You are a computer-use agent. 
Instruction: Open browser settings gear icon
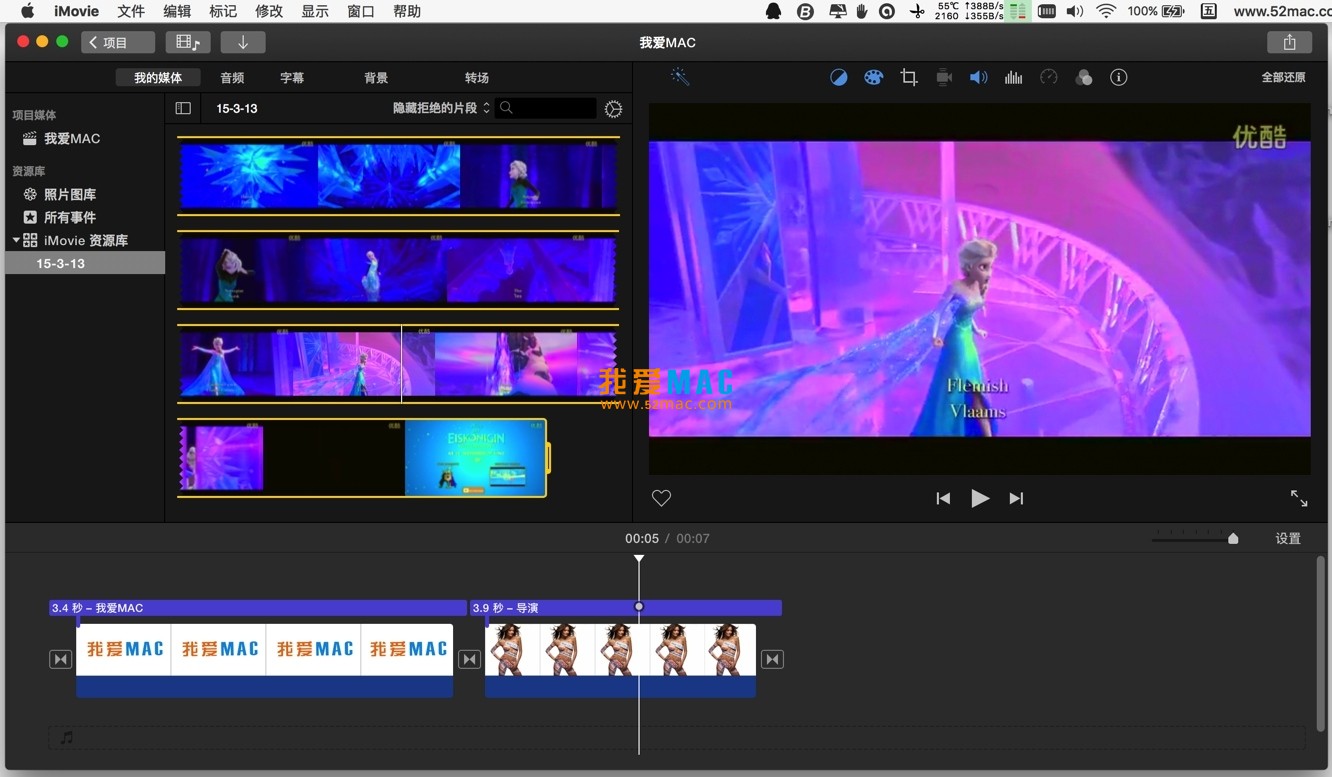tap(614, 108)
